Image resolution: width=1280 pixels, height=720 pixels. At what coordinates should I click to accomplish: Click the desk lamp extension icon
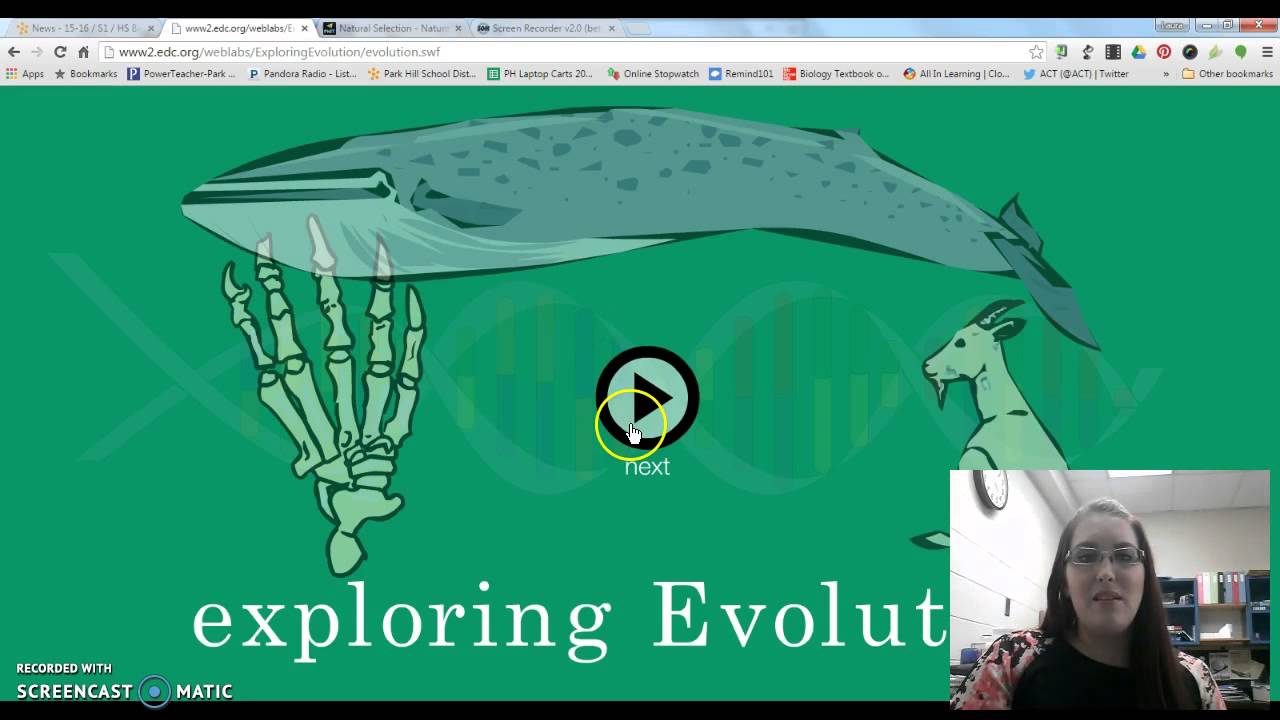[x=1087, y=52]
